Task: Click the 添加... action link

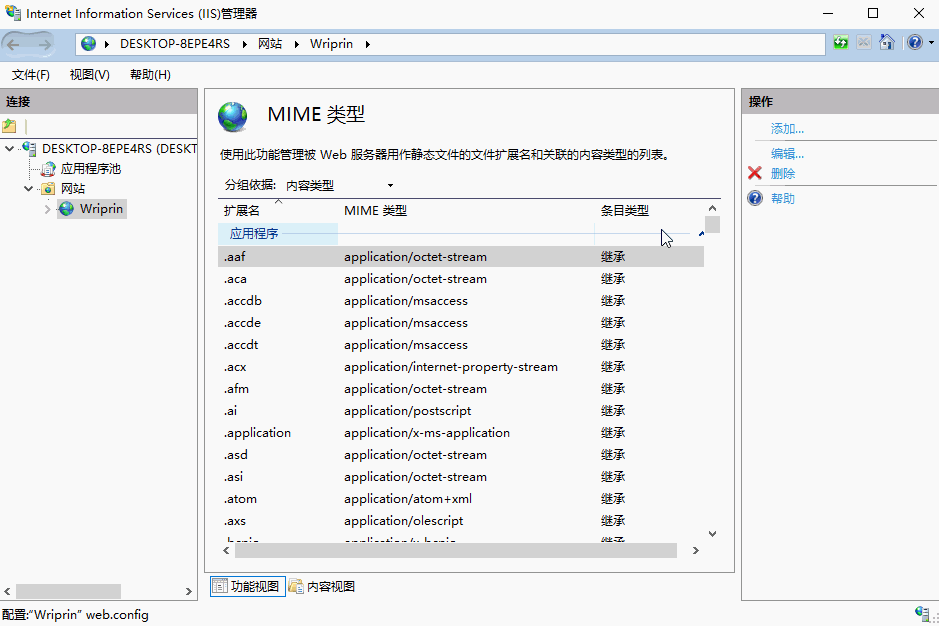Action: coord(787,128)
